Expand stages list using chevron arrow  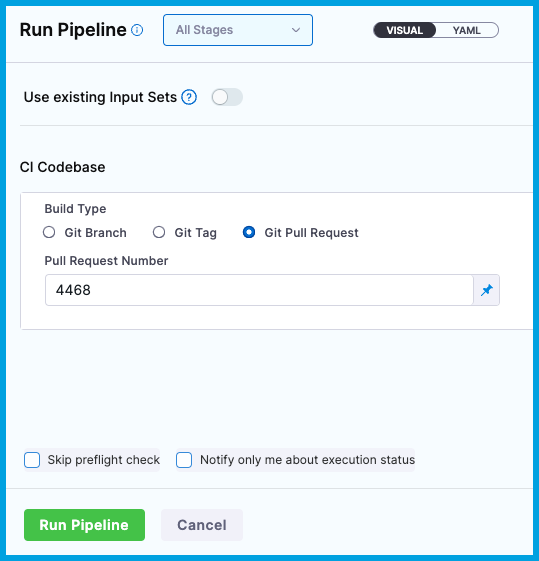[x=296, y=30]
